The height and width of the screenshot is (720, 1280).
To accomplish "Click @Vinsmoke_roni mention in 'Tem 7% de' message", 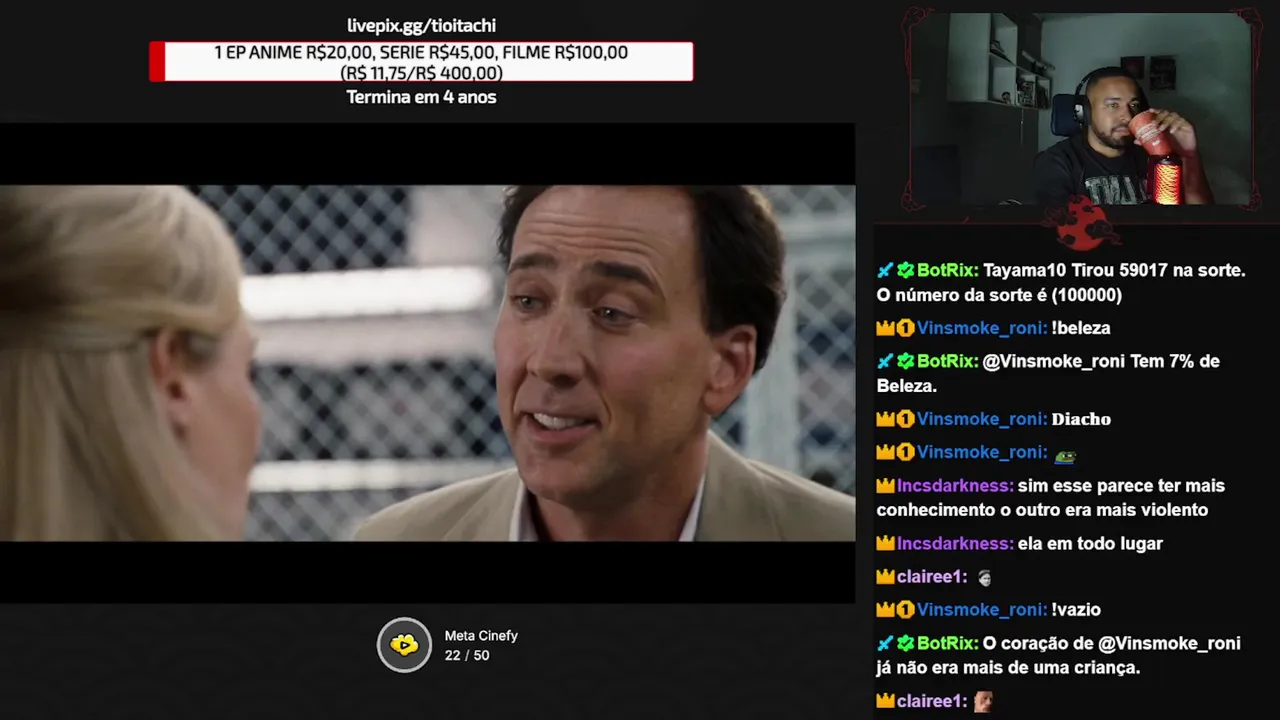I will coord(1054,361).
